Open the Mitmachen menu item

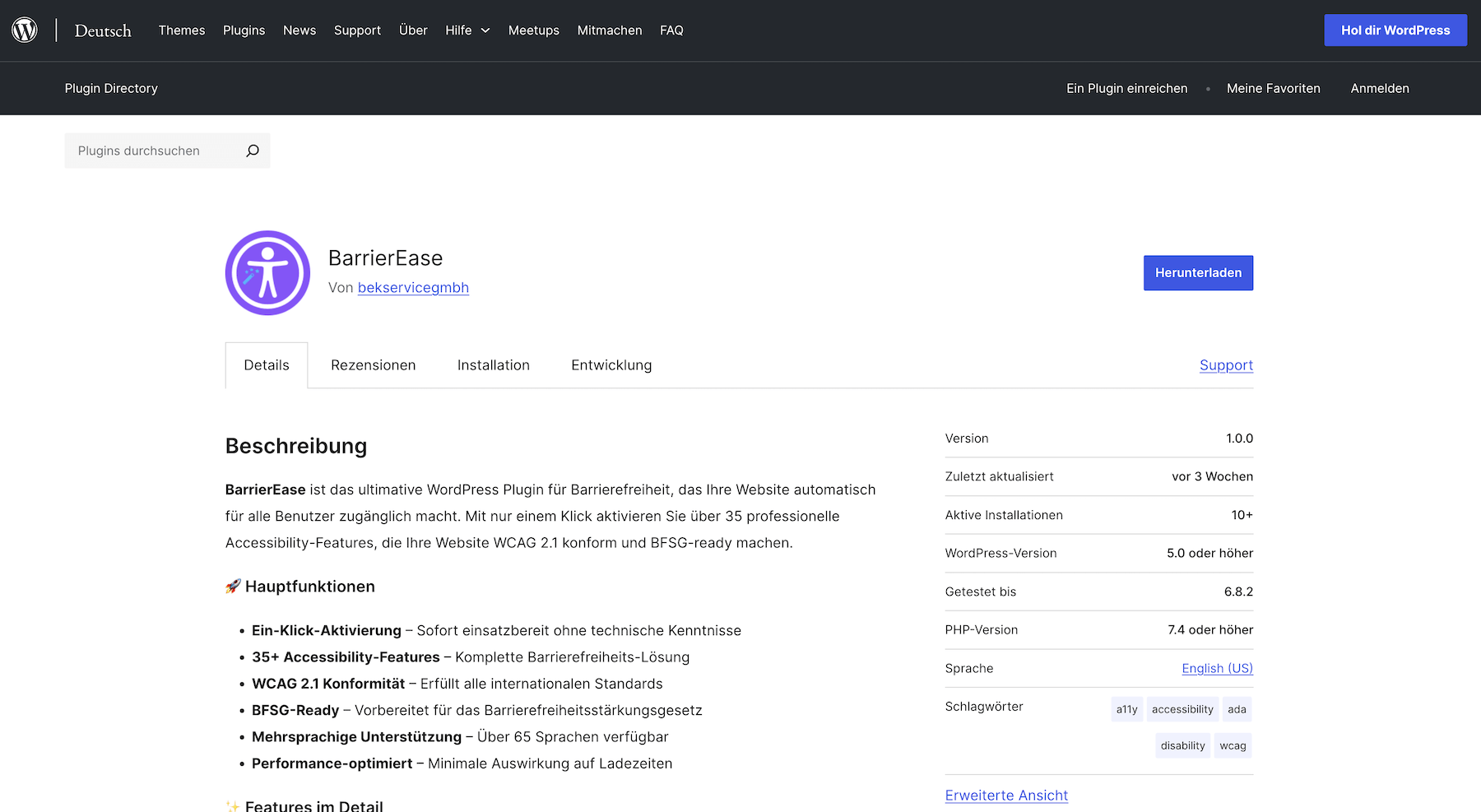[610, 30]
